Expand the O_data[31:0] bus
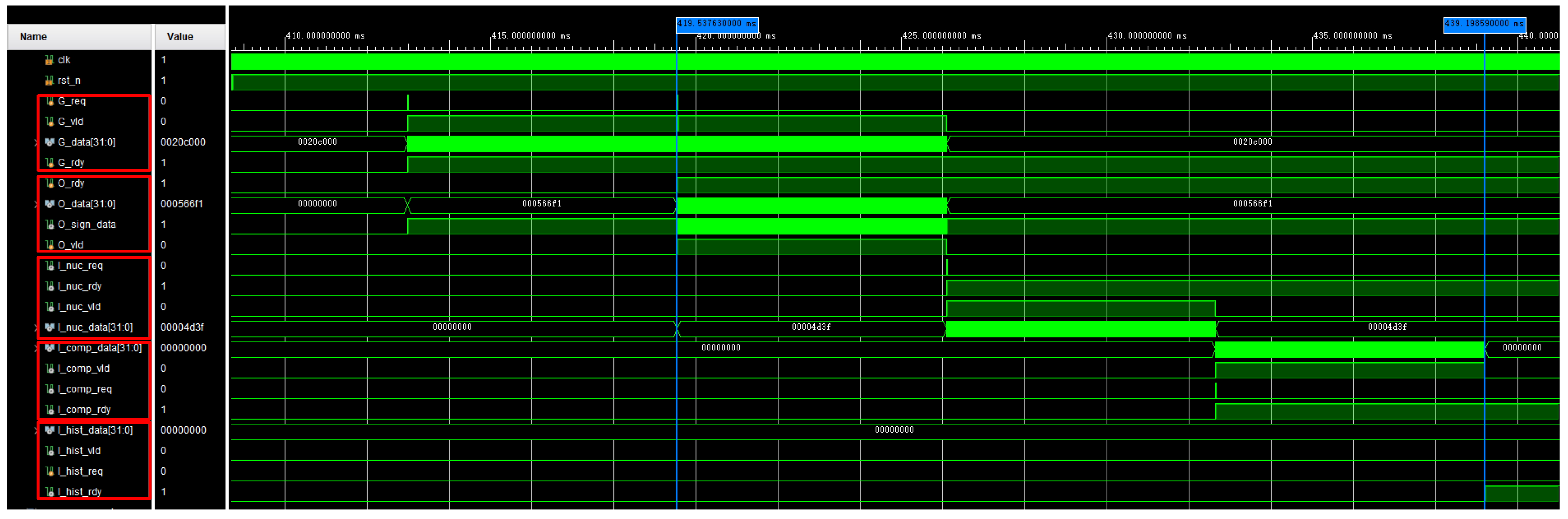The width and height of the screenshot is (1568, 519). [x=36, y=204]
